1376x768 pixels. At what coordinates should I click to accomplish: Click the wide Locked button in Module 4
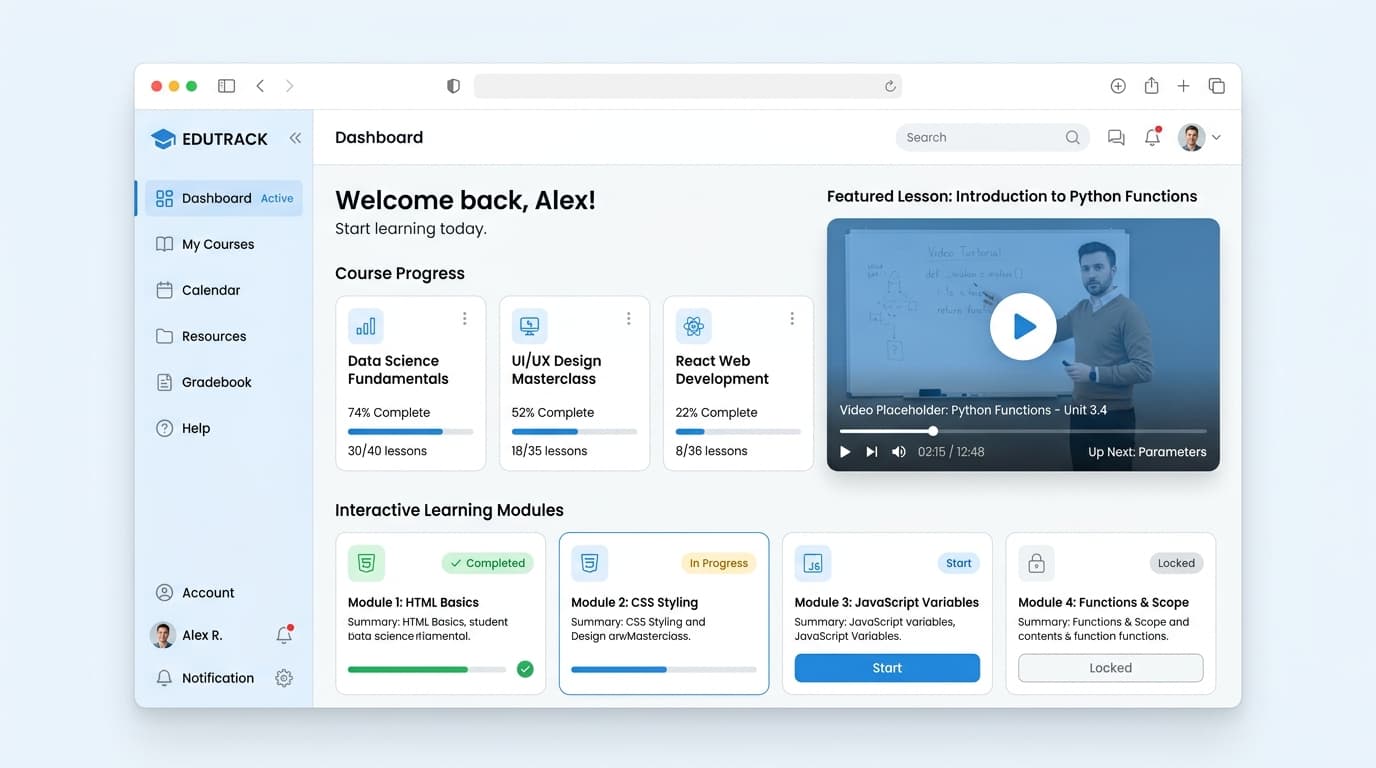1110,668
